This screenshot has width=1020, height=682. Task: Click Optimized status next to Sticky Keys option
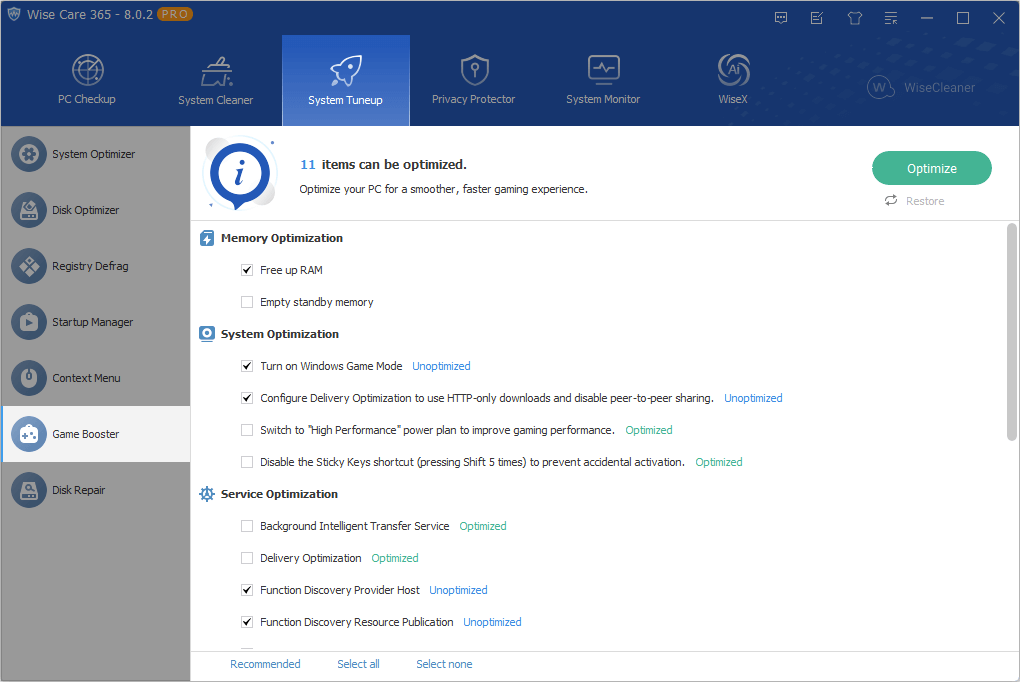coord(719,462)
